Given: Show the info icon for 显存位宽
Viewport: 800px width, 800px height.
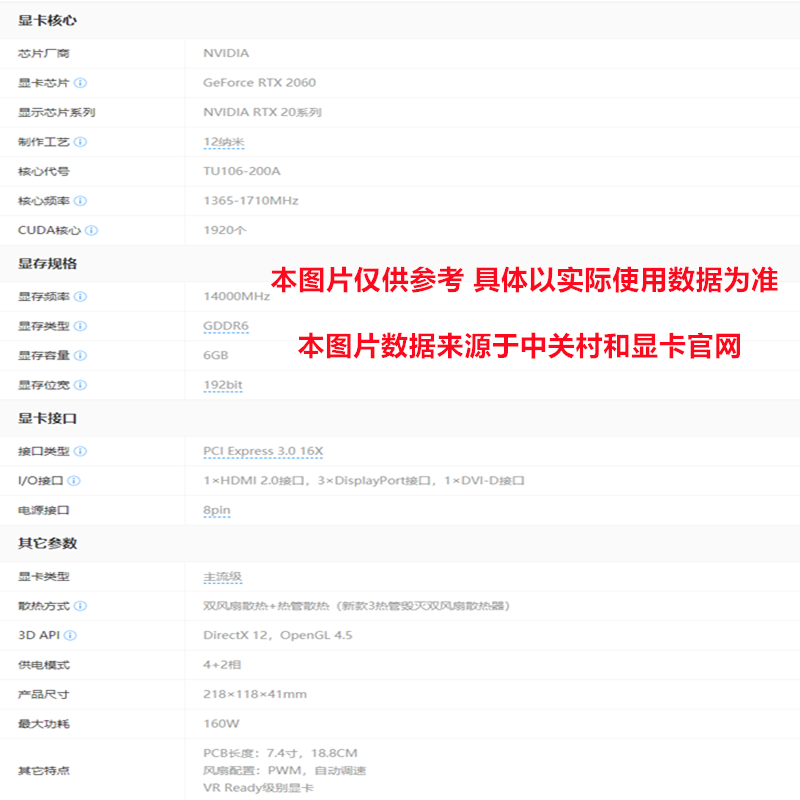Looking at the screenshot, I should click(x=81, y=385).
